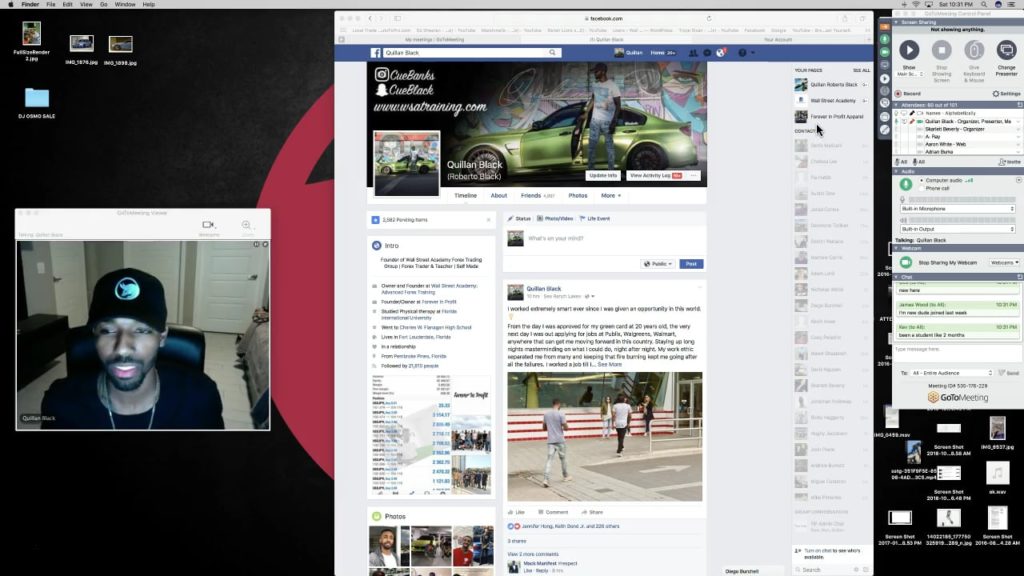Open Facebook notifications globe icon
The image size is (1024, 576).
point(721,53)
